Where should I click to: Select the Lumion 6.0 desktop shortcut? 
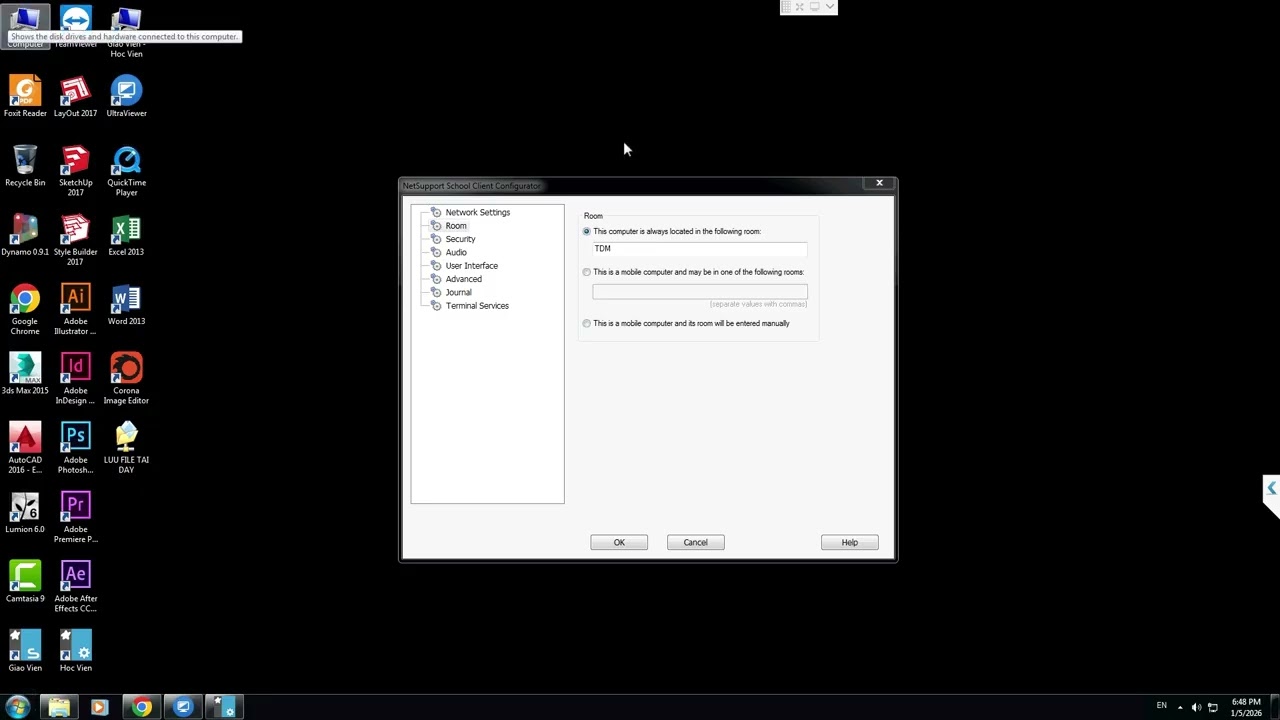[x=25, y=513]
